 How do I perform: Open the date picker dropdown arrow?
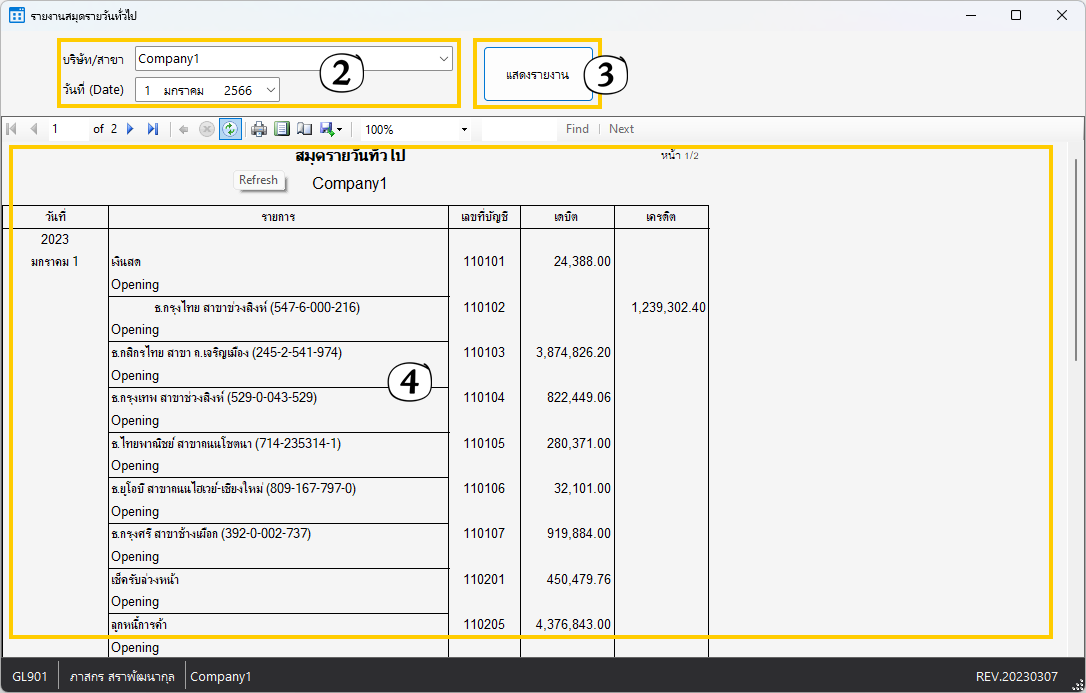coord(270,90)
